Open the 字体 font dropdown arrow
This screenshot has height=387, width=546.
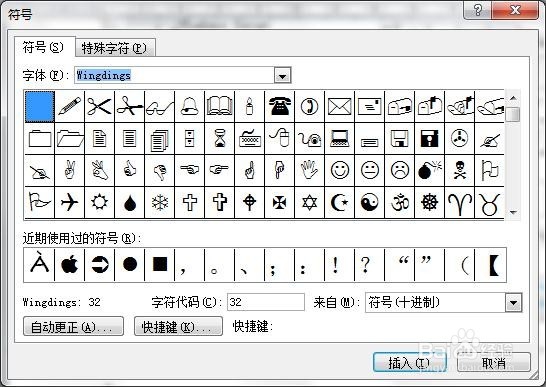(282, 75)
